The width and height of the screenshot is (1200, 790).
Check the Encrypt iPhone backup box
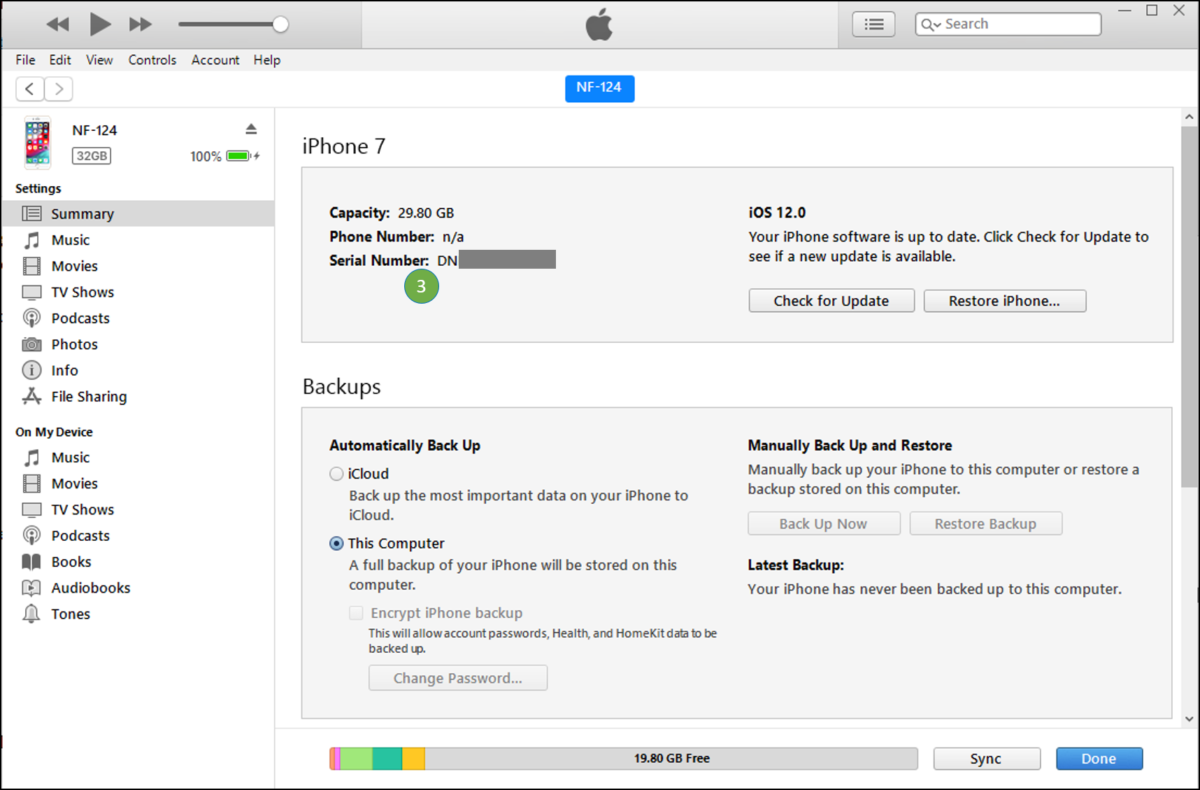(x=356, y=613)
